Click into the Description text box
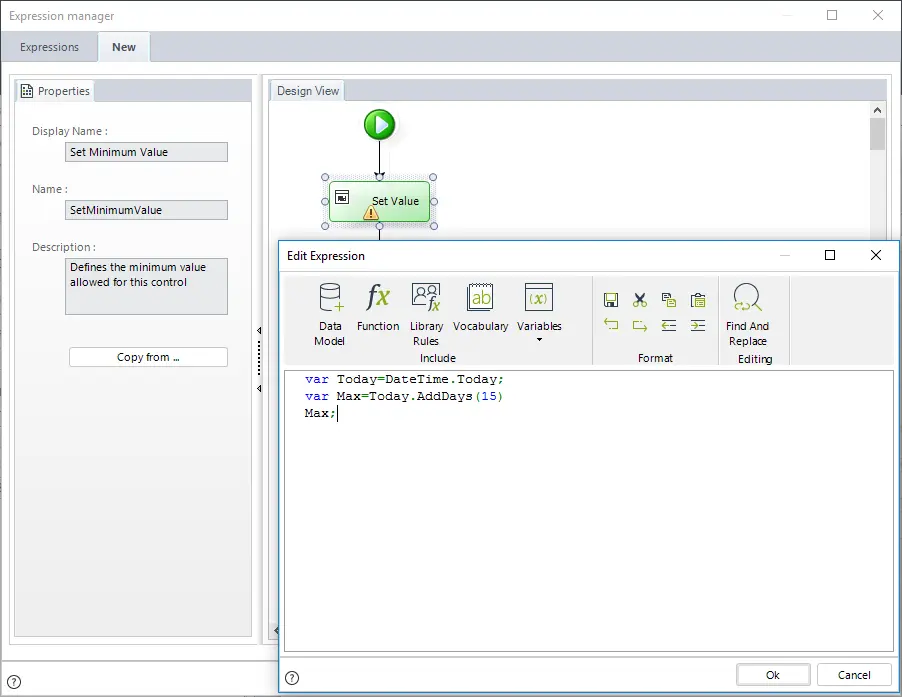 146,286
